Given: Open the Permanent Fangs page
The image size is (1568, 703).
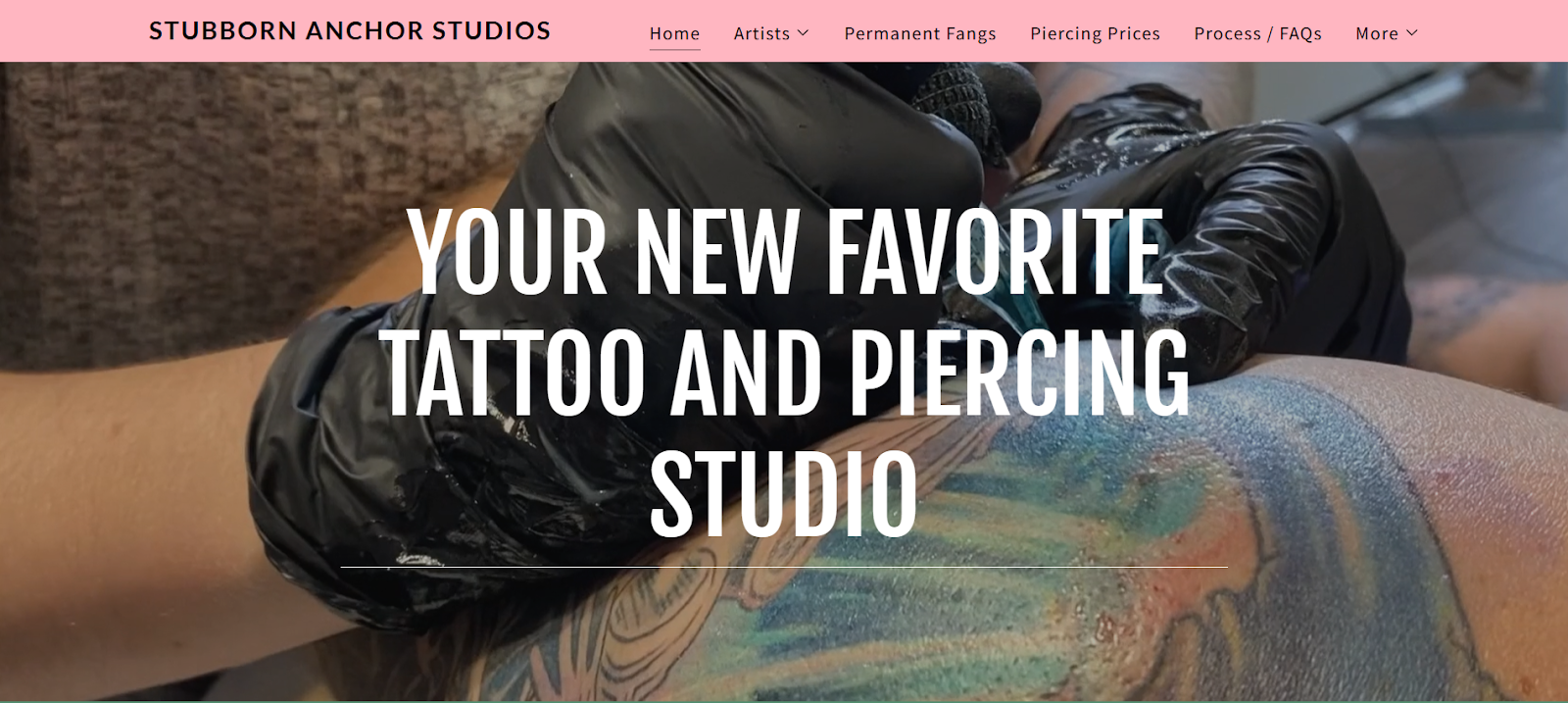Looking at the screenshot, I should pyautogui.click(x=920, y=33).
